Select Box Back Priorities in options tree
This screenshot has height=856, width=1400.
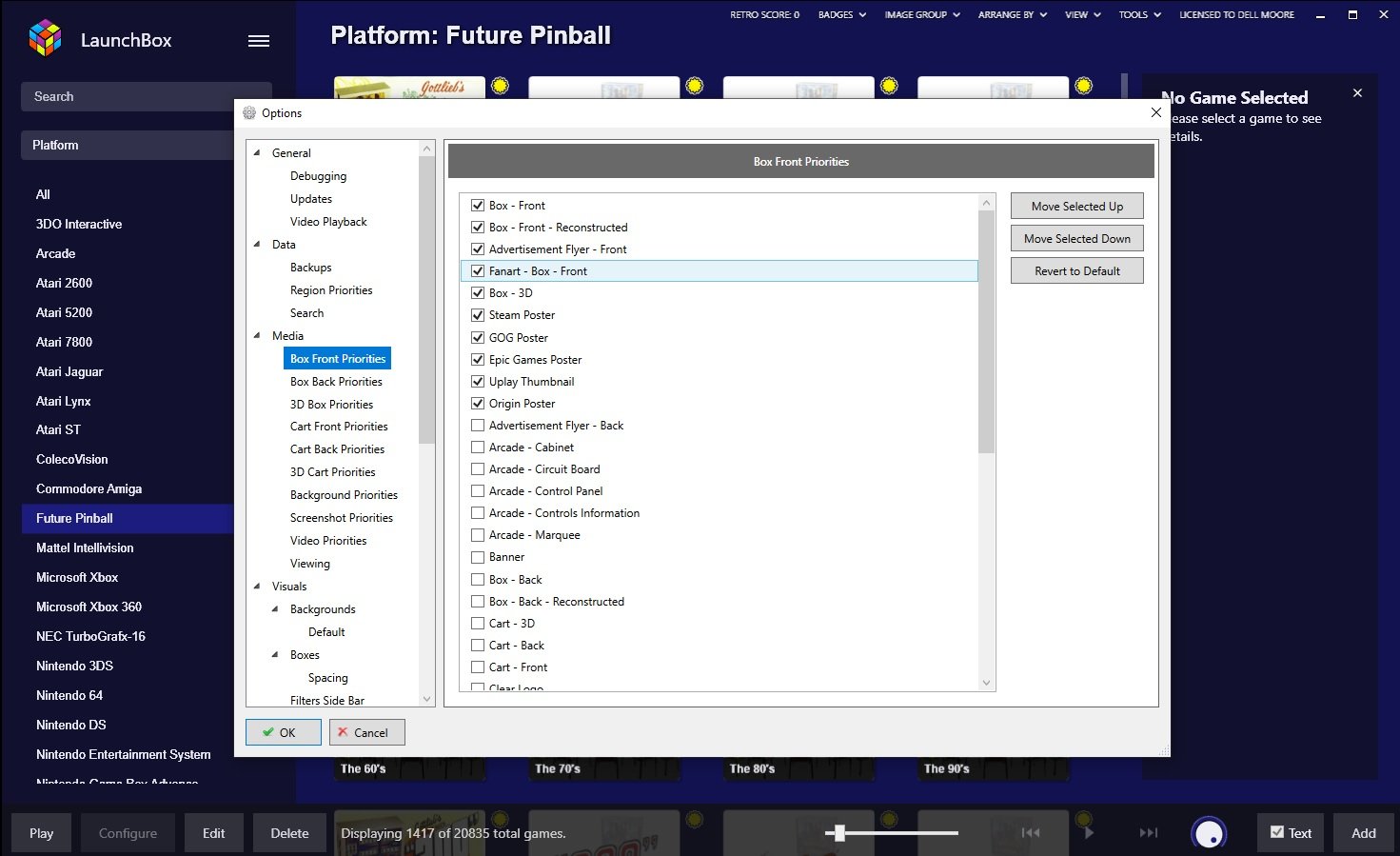(x=336, y=381)
